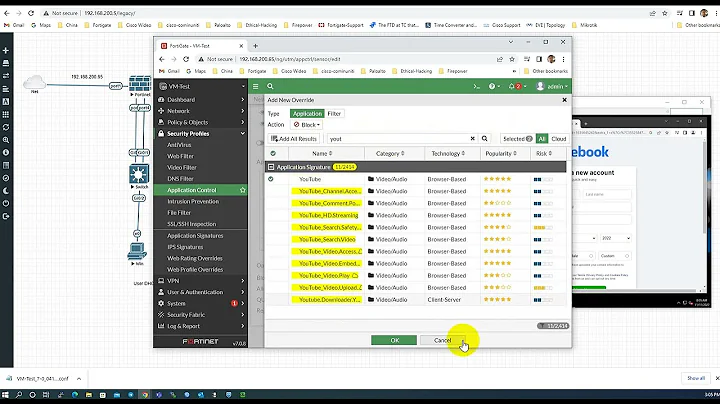The width and height of the screenshot is (720, 404).
Task: Close the Add New Override dialog
Action: tap(564, 100)
